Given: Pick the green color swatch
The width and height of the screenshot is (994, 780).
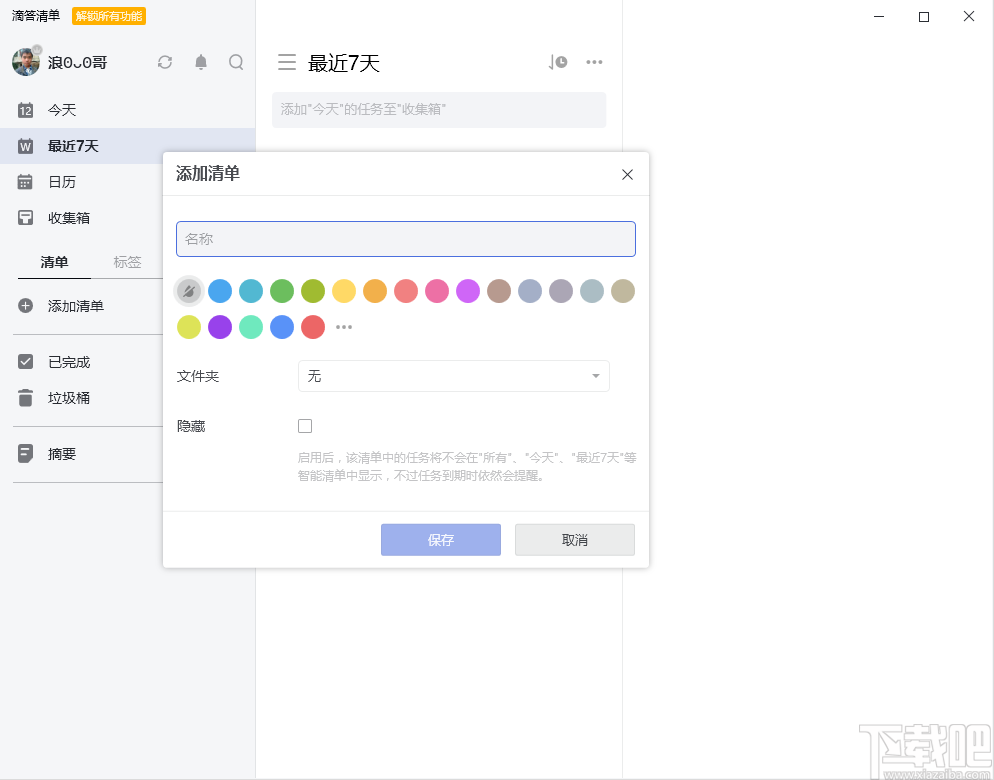Looking at the screenshot, I should pyautogui.click(x=281, y=291).
